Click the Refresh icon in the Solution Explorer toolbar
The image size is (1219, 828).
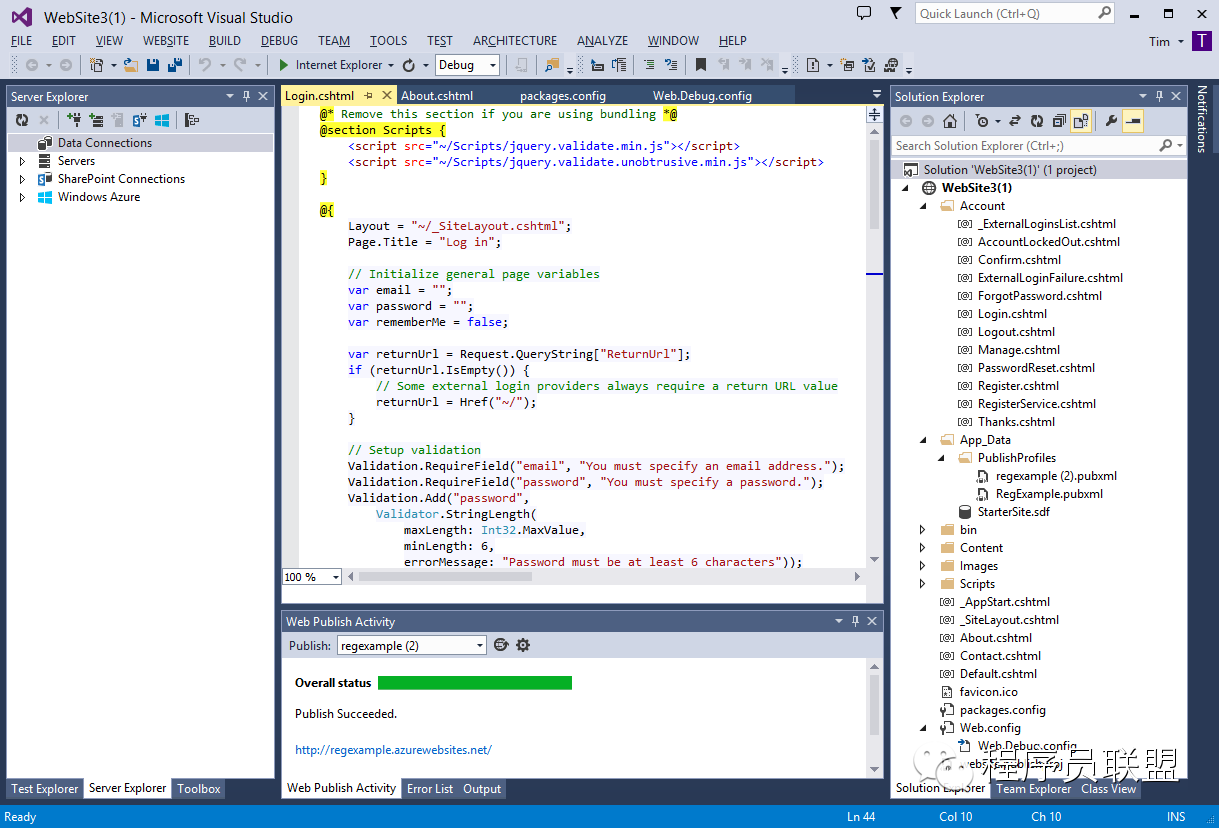coord(1036,121)
